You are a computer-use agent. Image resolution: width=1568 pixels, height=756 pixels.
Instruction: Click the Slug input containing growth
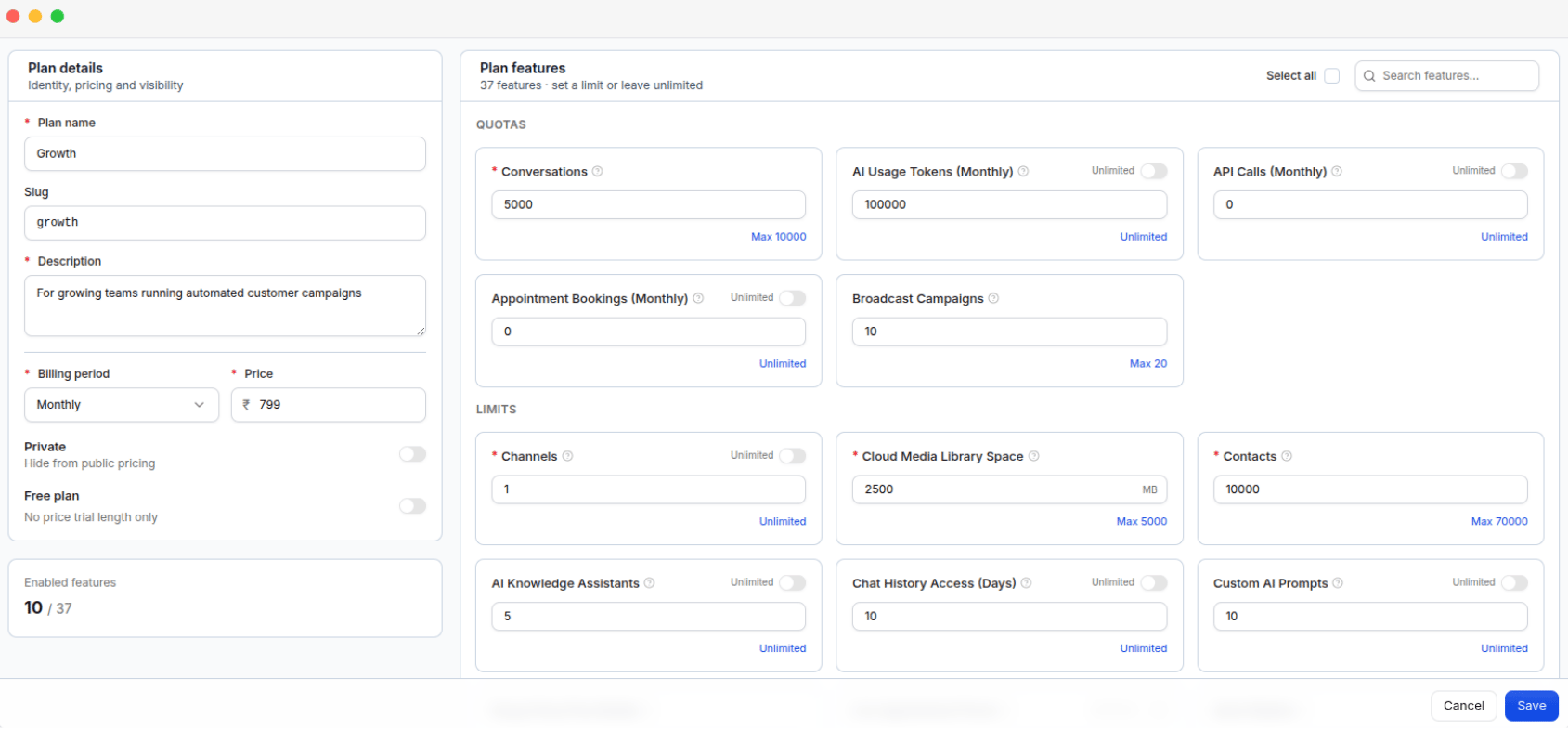pos(225,223)
